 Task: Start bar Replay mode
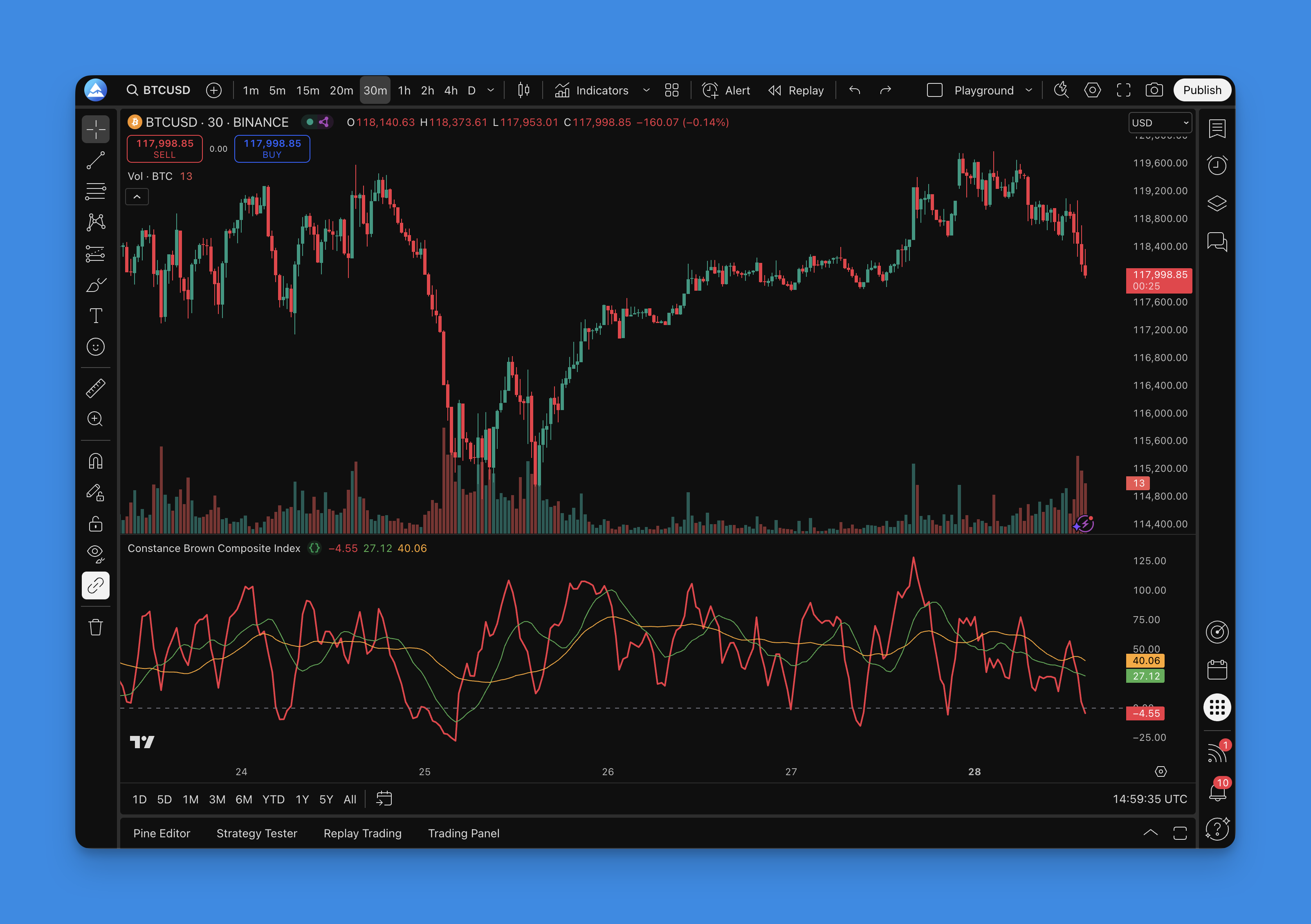797,90
